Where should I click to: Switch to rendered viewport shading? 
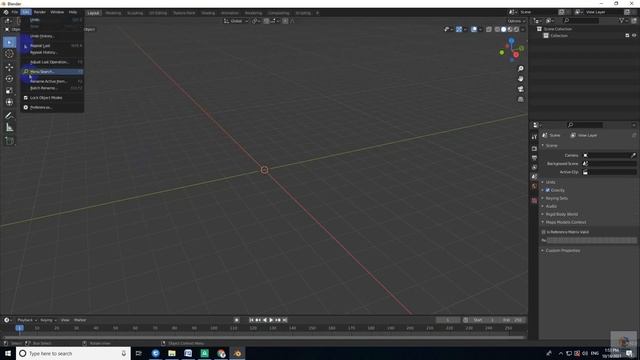click(x=516, y=29)
